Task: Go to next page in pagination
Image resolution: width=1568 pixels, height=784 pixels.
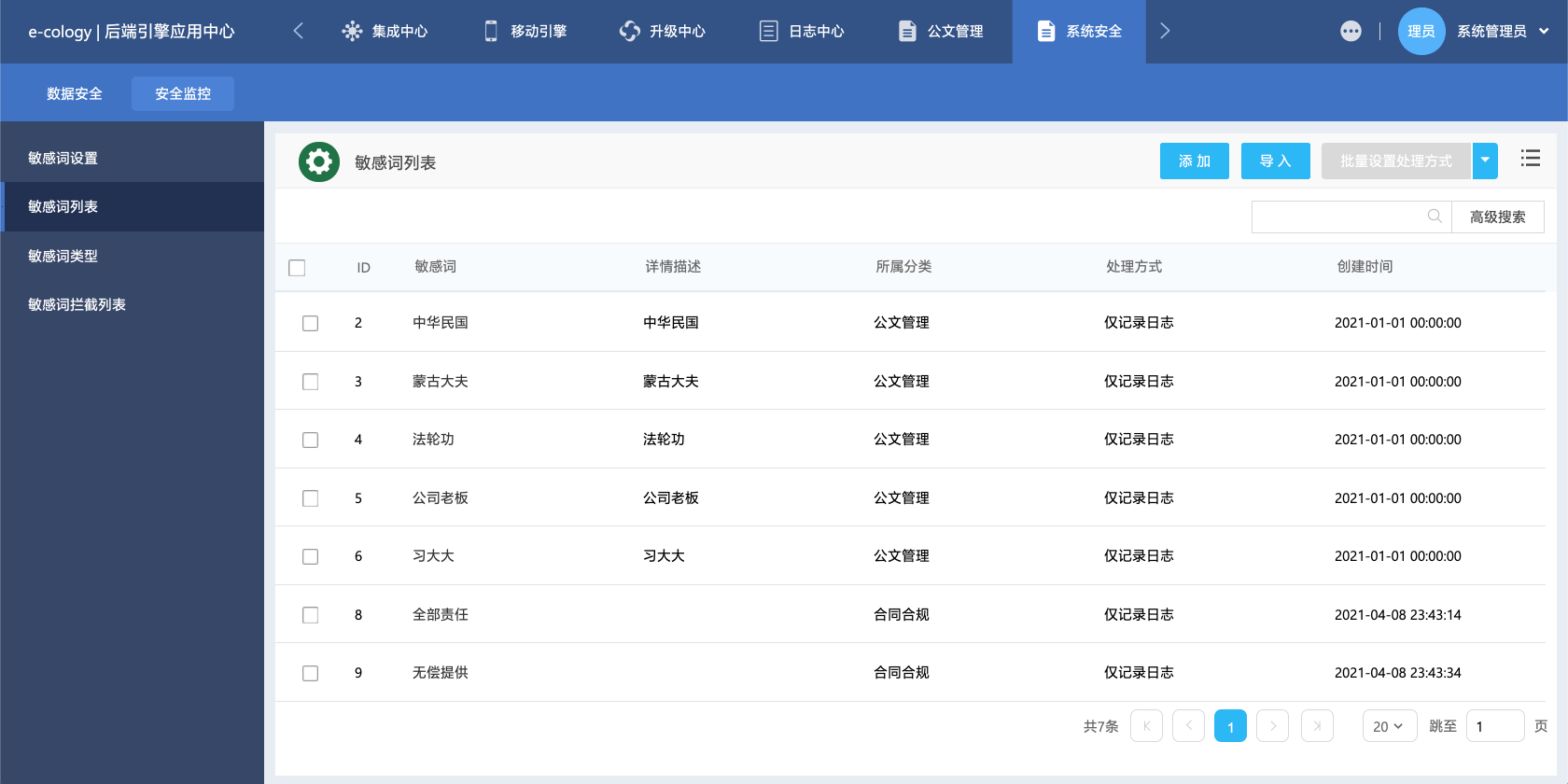Action: [1273, 726]
